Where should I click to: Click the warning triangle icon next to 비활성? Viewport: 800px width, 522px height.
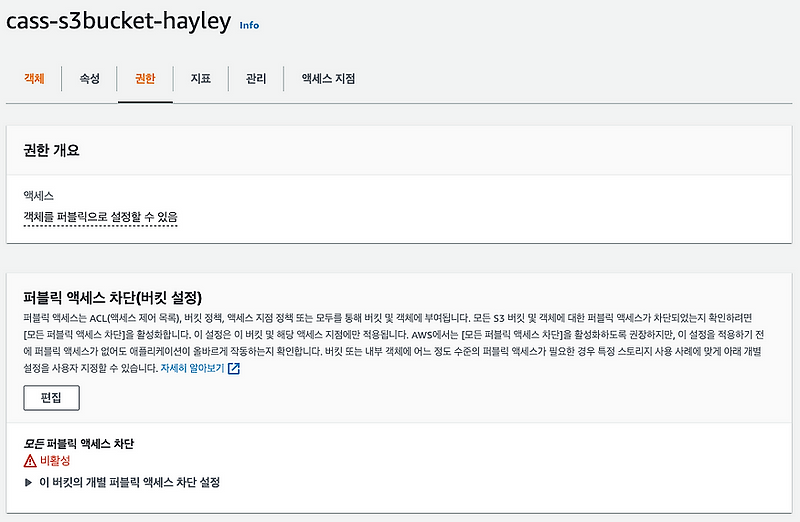30,461
